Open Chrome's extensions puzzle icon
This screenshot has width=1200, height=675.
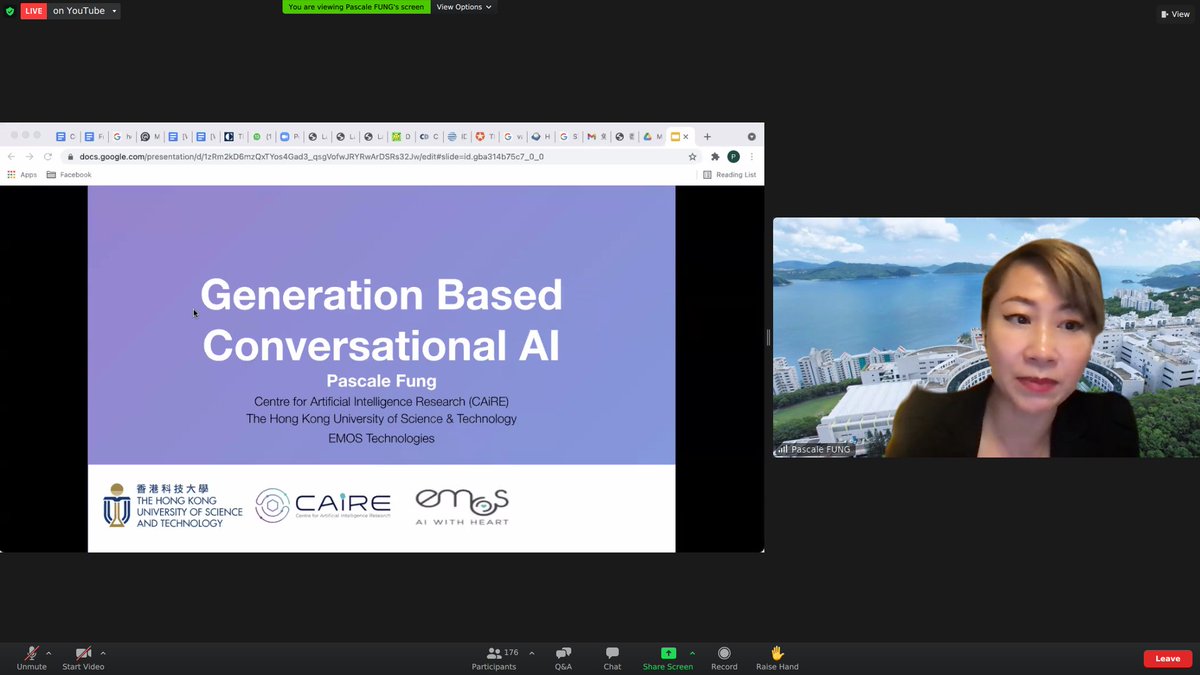click(713, 157)
